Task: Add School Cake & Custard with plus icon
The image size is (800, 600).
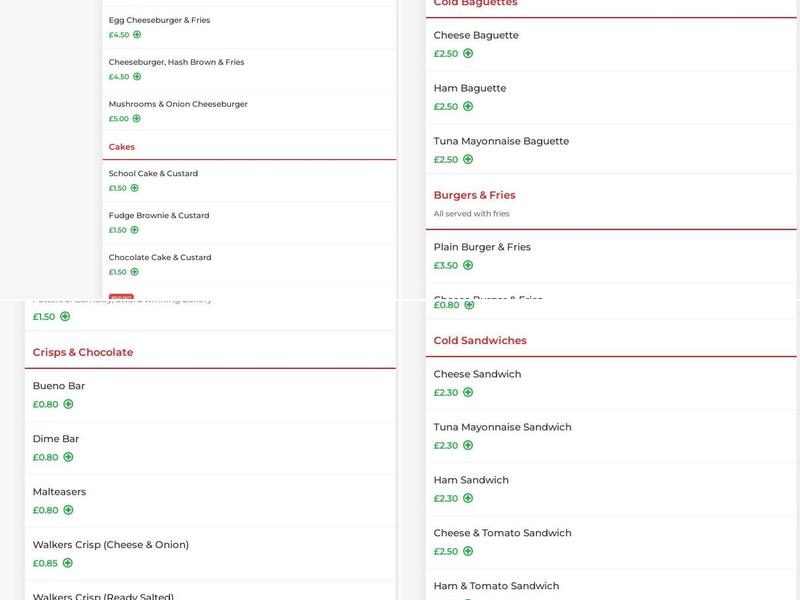Action: tap(135, 188)
